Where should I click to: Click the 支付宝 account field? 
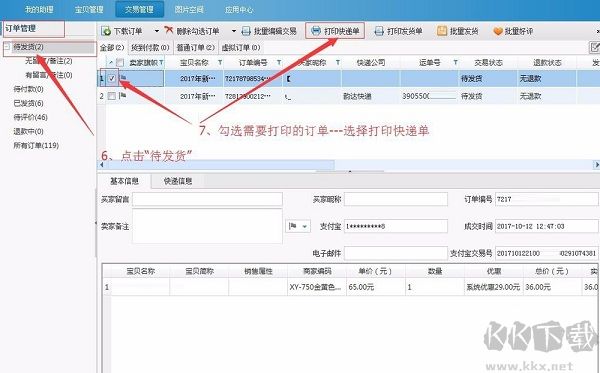[396, 226]
